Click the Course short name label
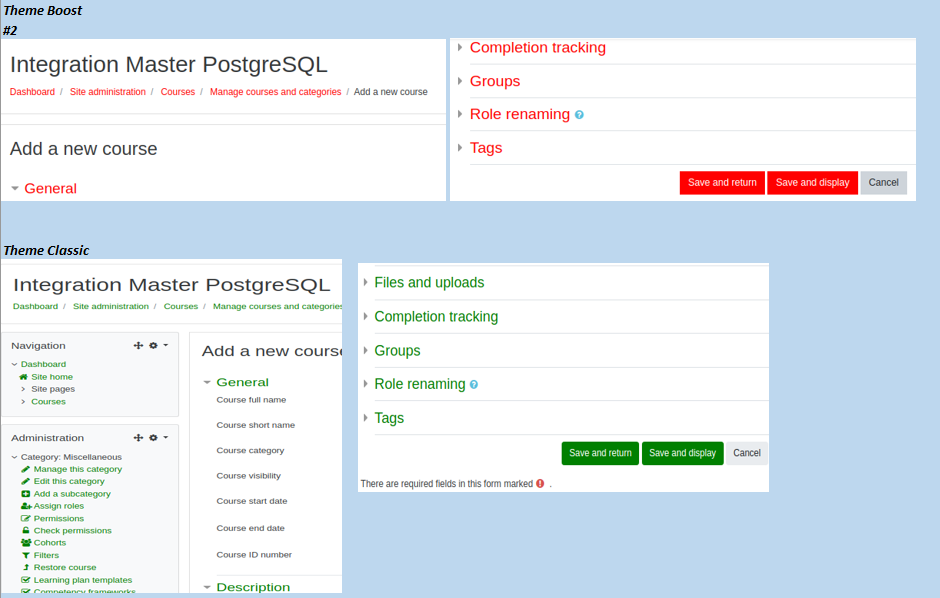The height and width of the screenshot is (598, 940). pos(255,425)
